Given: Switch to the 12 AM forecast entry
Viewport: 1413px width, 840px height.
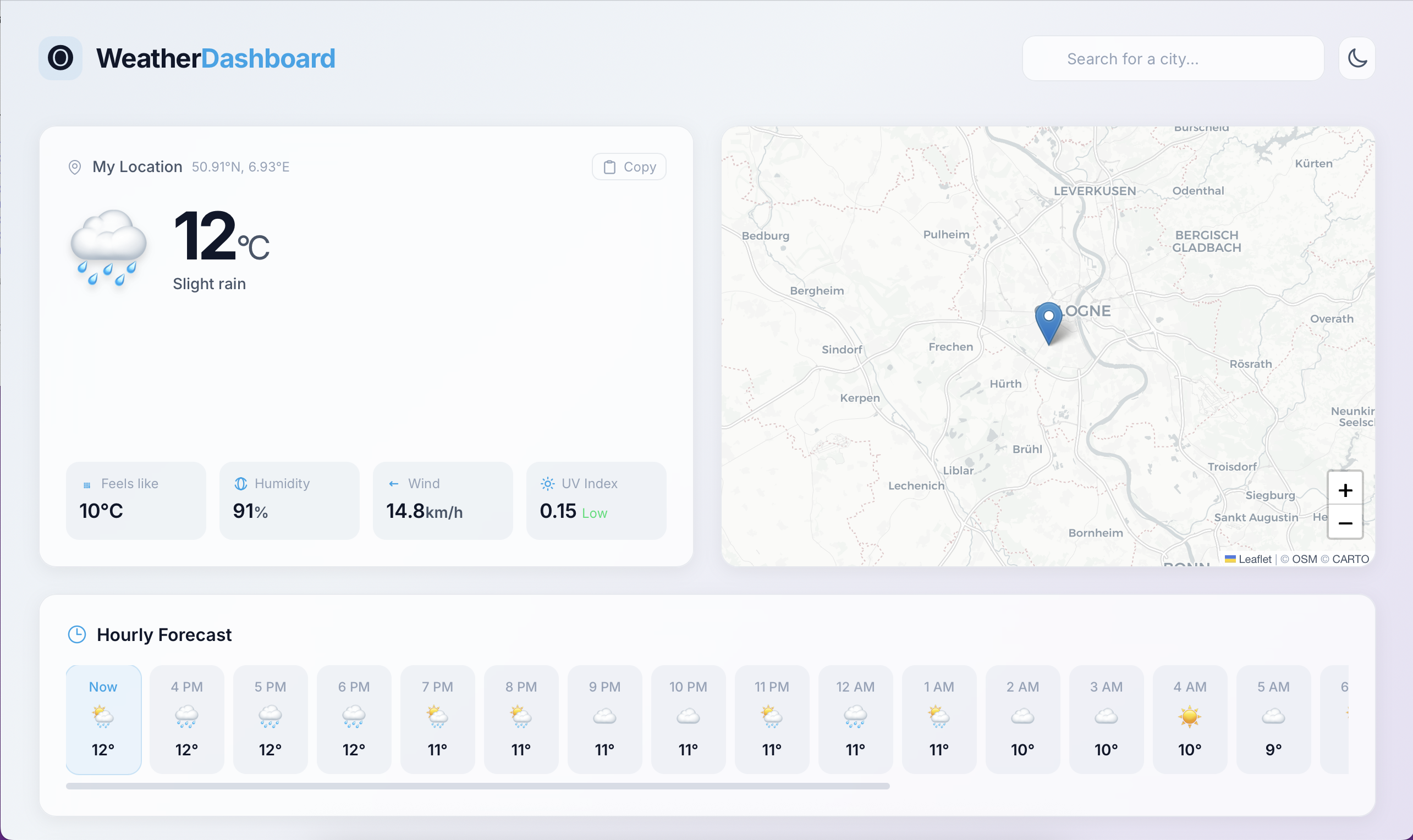Looking at the screenshot, I should coord(856,720).
